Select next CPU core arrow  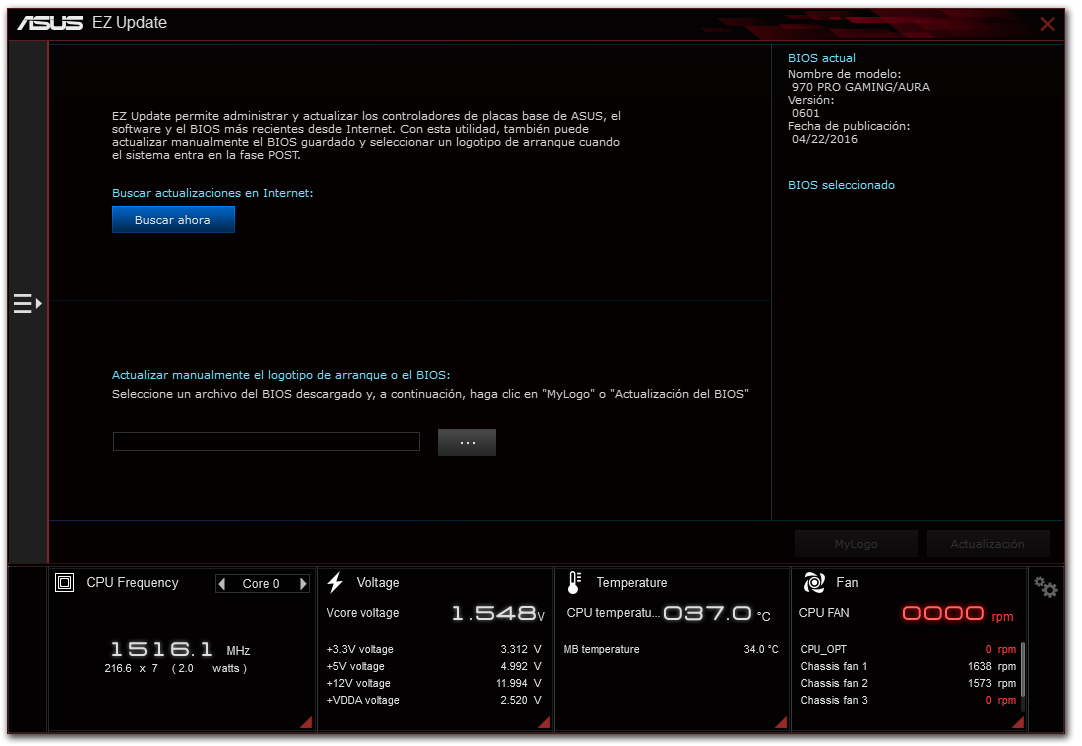pyautogui.click(x=302, y=584)
